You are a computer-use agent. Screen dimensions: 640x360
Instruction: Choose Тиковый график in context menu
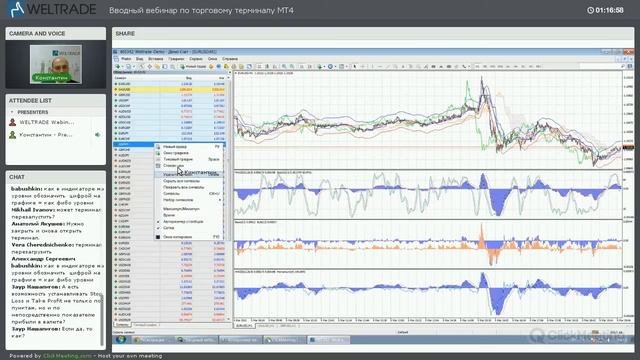[x=189, y=159]
